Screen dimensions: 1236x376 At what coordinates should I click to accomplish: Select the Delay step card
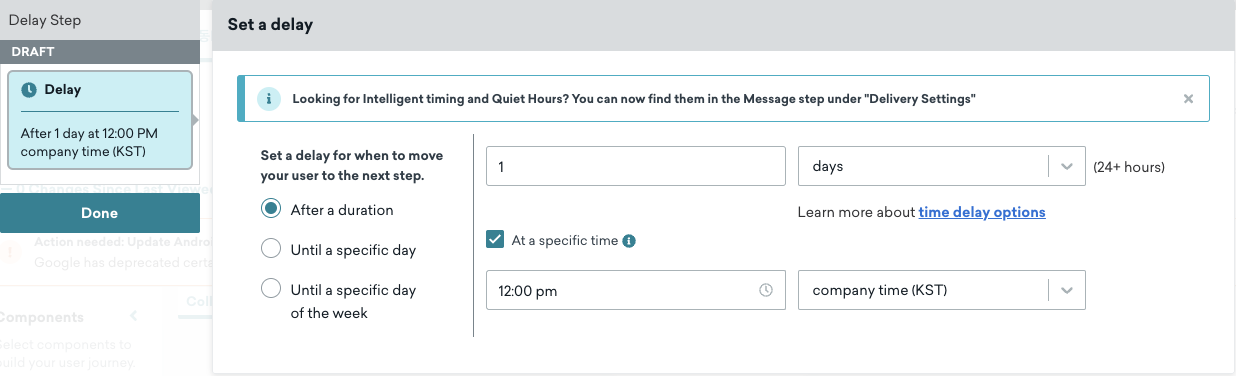[99, 119]
